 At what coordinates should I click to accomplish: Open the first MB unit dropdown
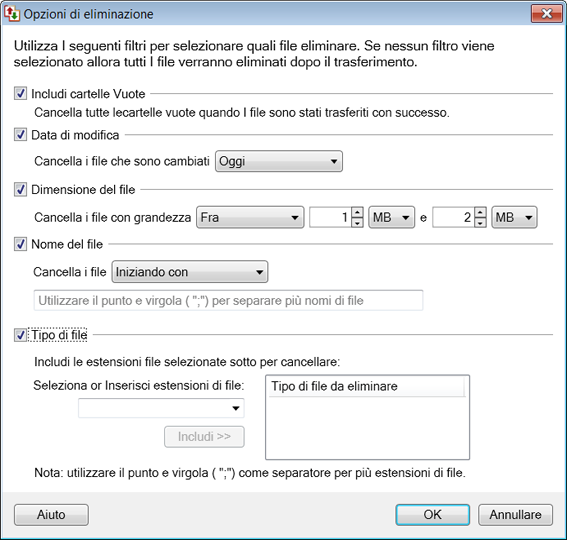(391, 217)
